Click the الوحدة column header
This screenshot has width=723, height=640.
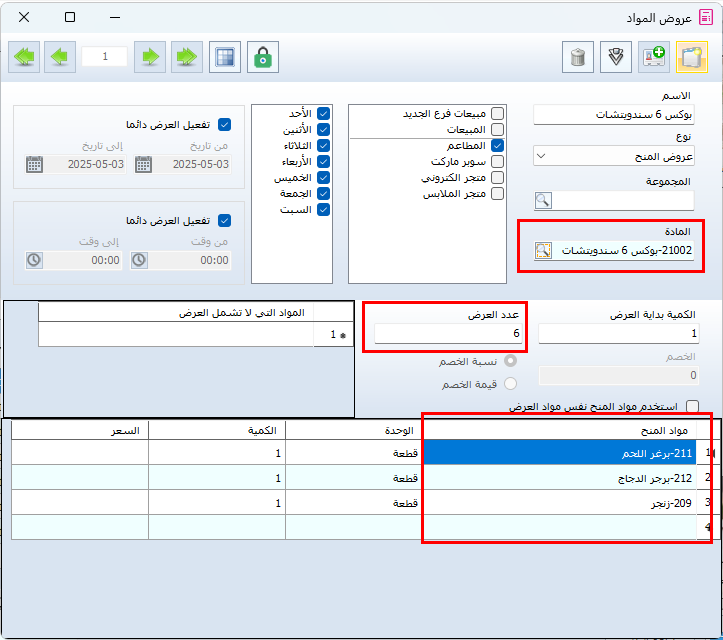point(354,430)
